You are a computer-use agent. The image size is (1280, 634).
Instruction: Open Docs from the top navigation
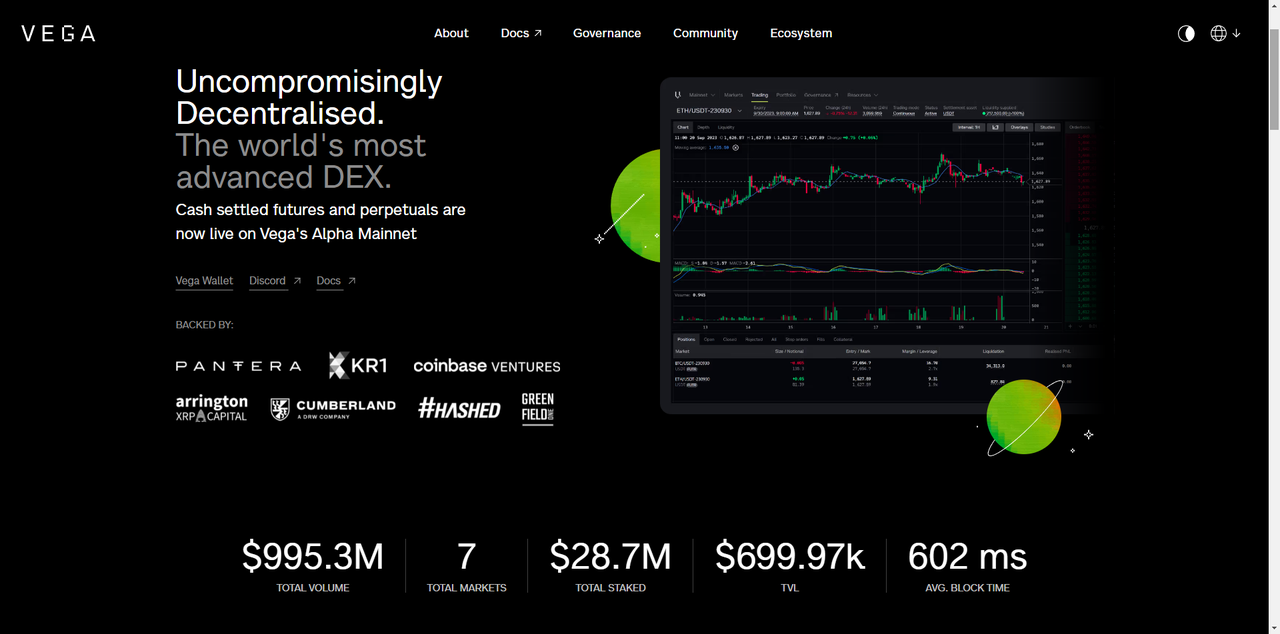pos(521,33)
